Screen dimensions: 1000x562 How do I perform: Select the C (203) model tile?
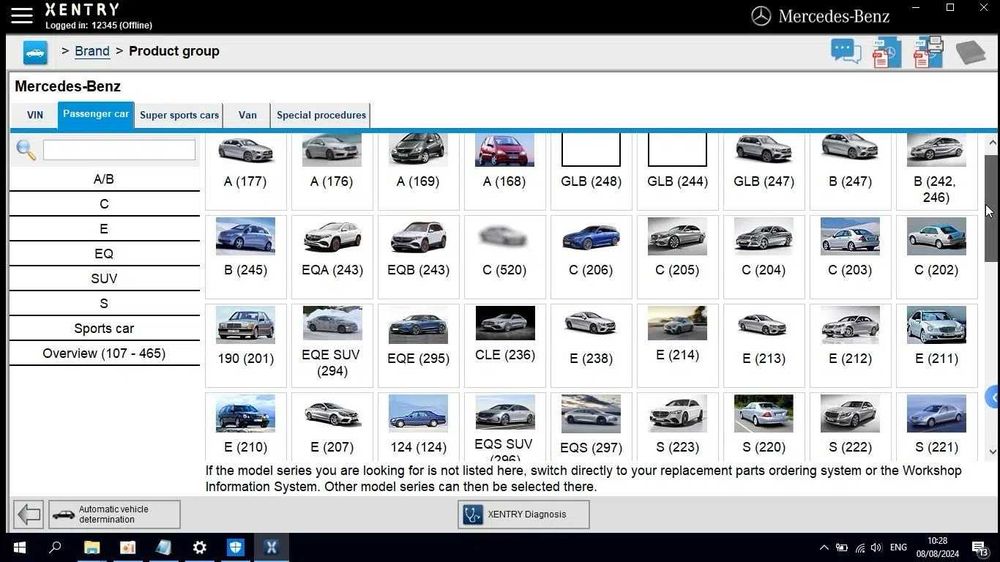[850, 256]
